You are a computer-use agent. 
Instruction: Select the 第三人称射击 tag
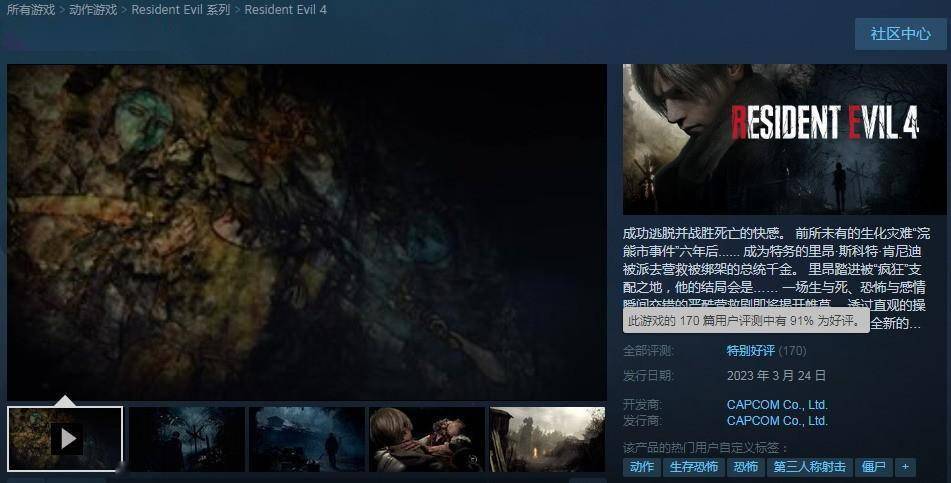pyautogui.click(x=809, y=467)
